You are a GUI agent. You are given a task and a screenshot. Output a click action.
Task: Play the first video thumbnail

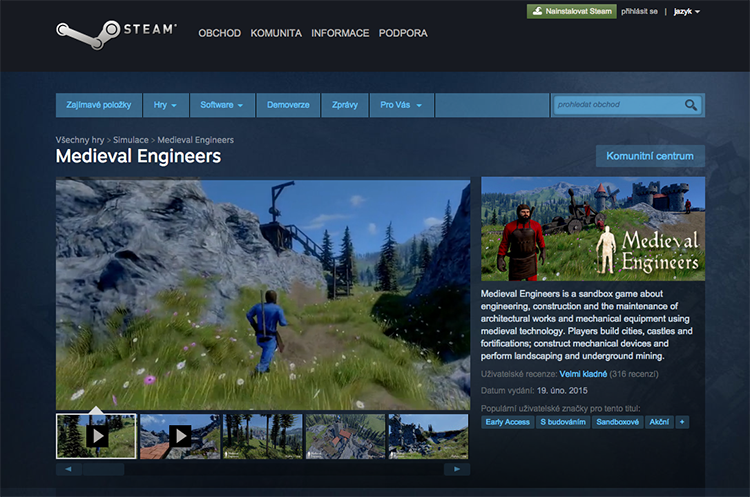tap(97, 436)
